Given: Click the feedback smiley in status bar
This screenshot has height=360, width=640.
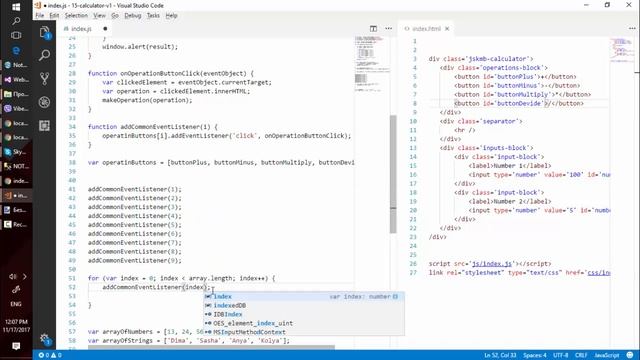Looking at the screenshot, I should click(x=630, y=355).
